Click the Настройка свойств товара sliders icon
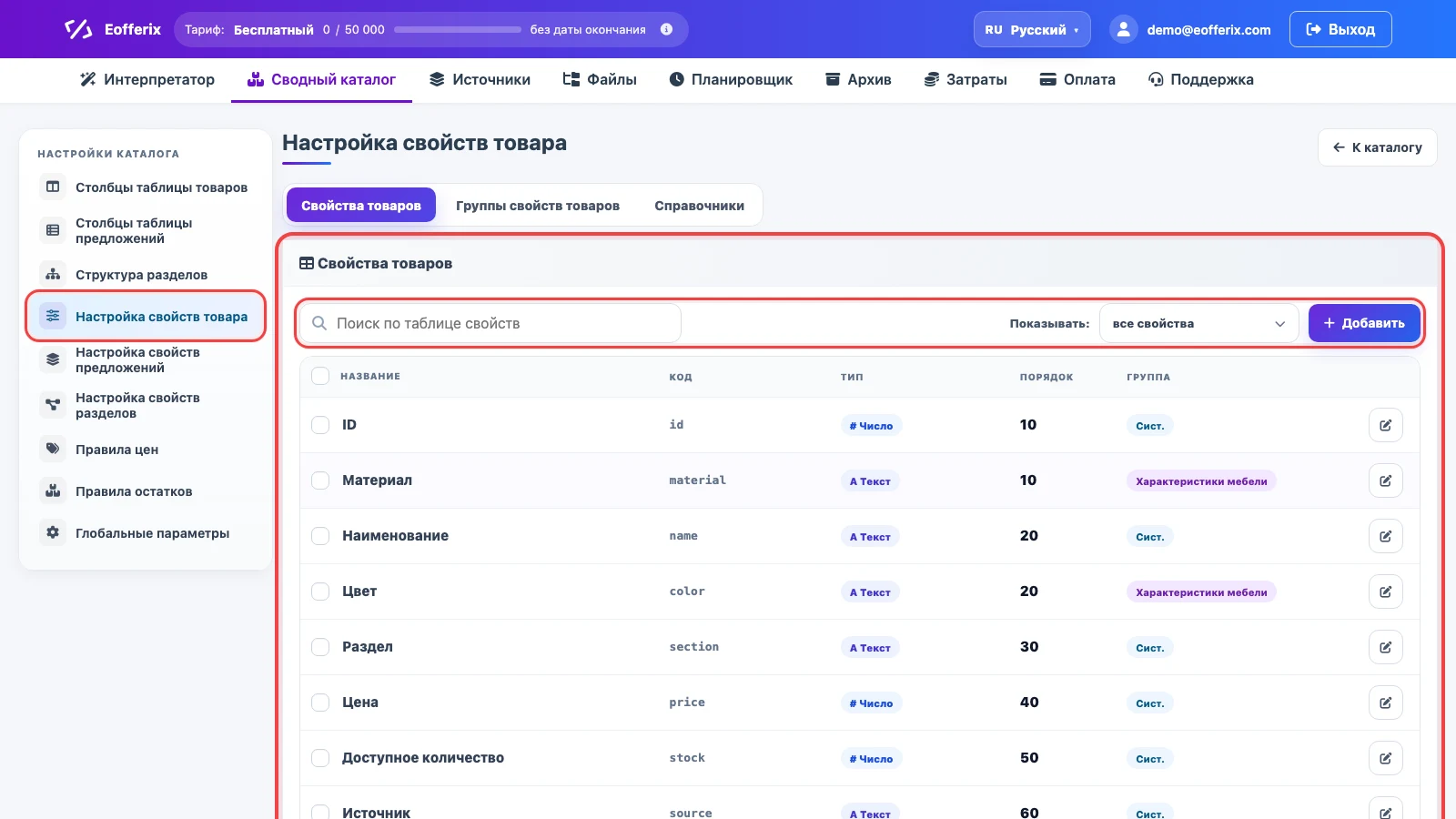The image size is (1456, 819). click(53, 316)
